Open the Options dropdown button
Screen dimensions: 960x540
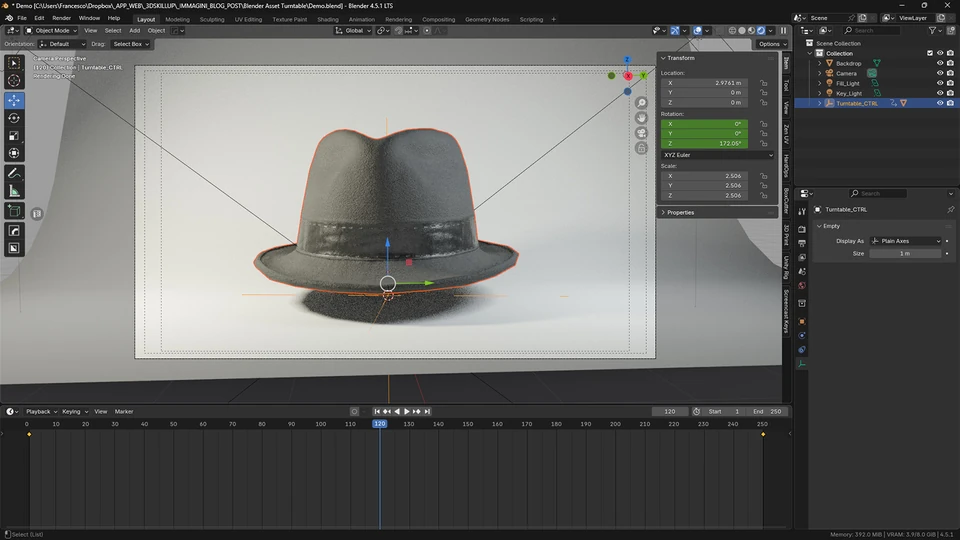coord(772,44)
